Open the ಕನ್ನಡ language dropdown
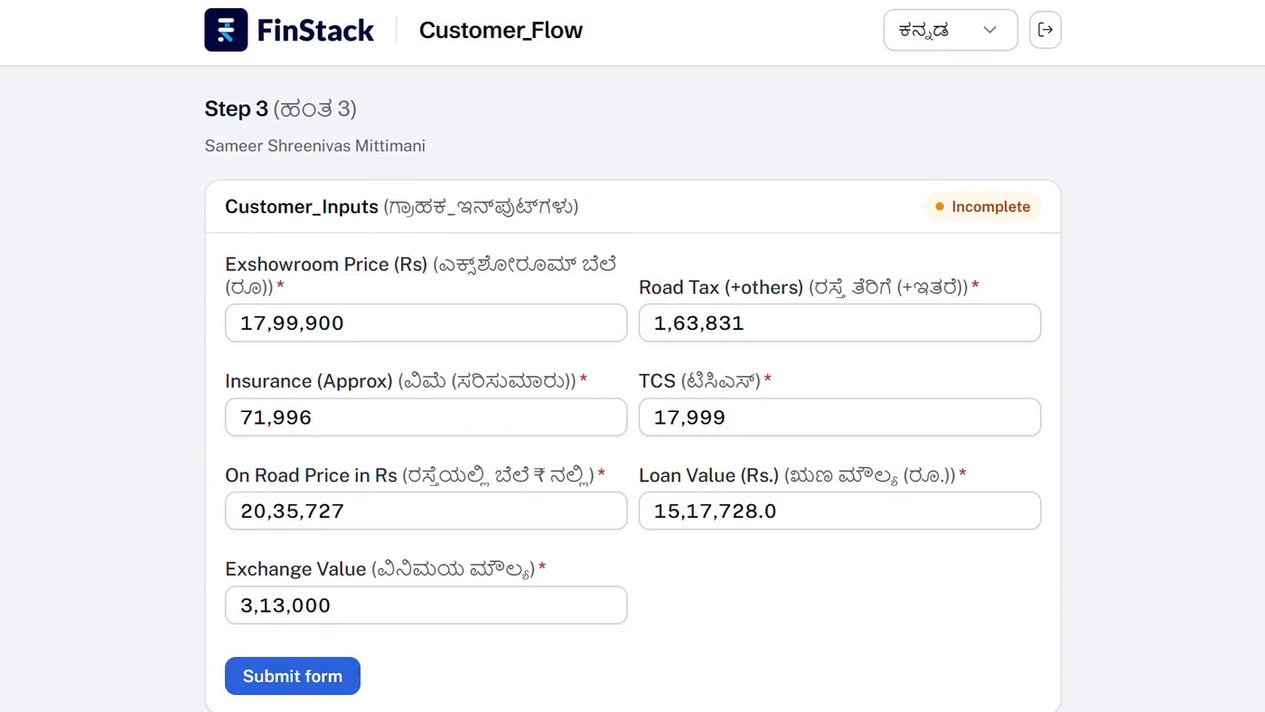 coord(950,30)
